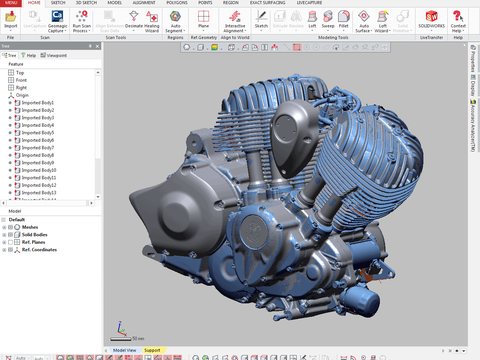Open the Properties side panel

(x=472, y=58)
